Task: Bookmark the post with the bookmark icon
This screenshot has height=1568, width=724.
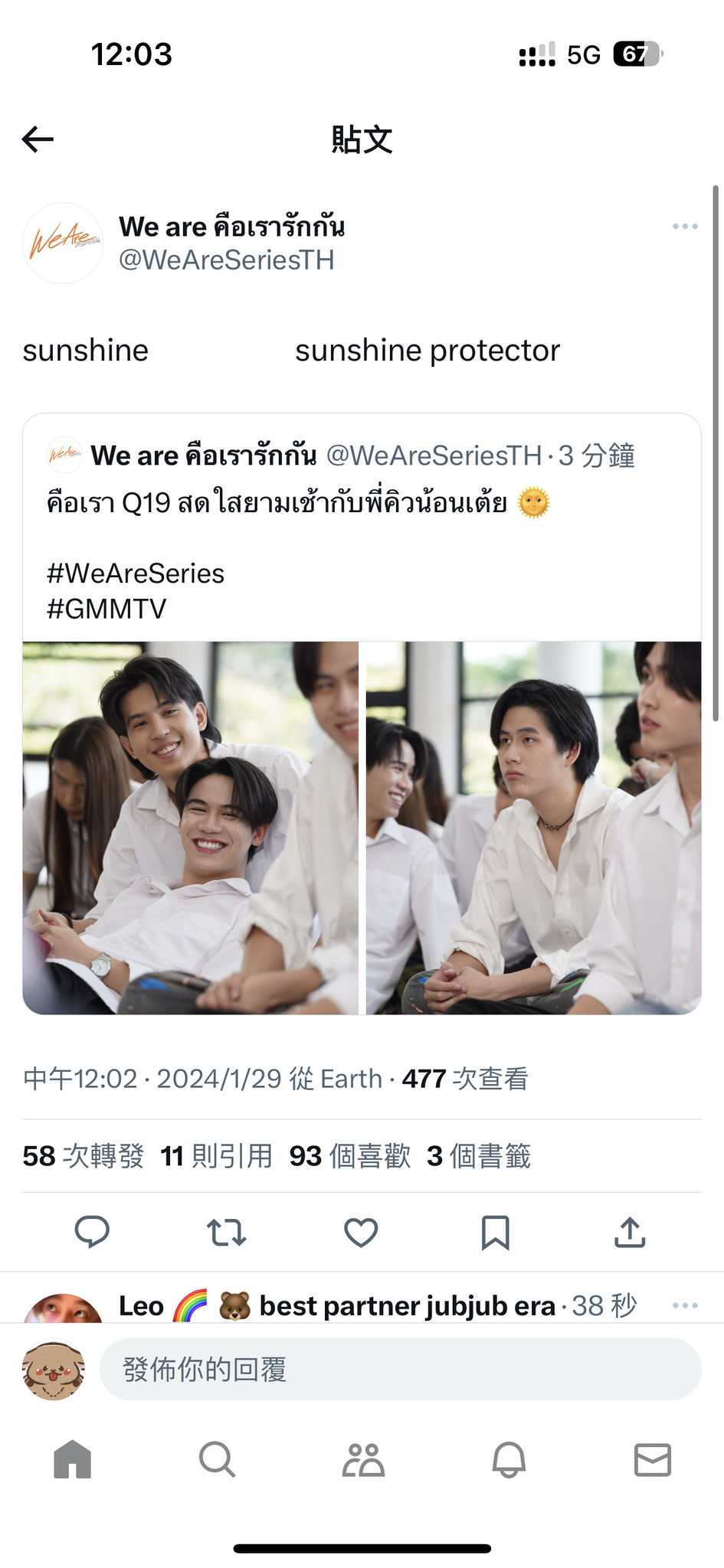Action: point(495,1232)
